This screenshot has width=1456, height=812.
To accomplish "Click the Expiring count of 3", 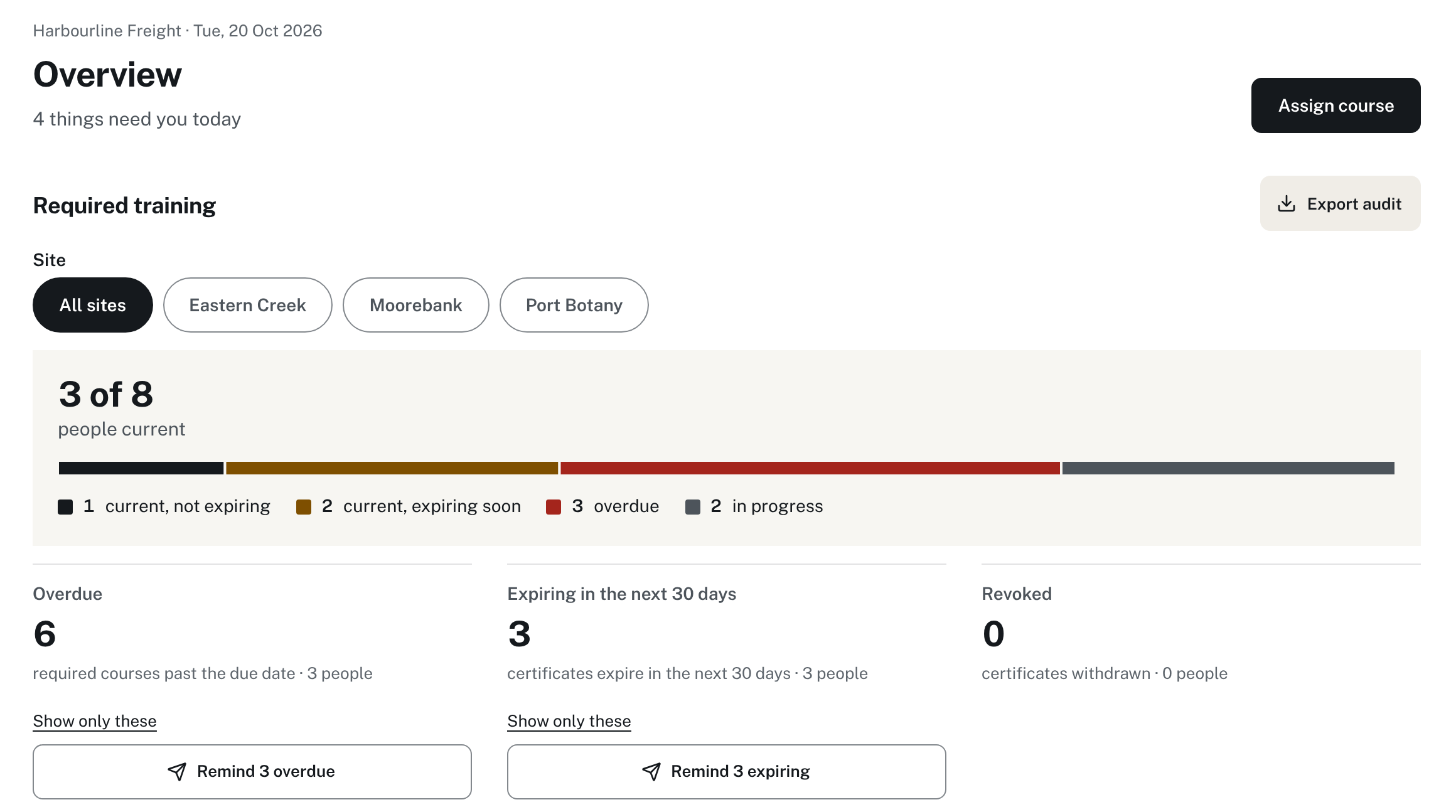I will pos(519,634).
